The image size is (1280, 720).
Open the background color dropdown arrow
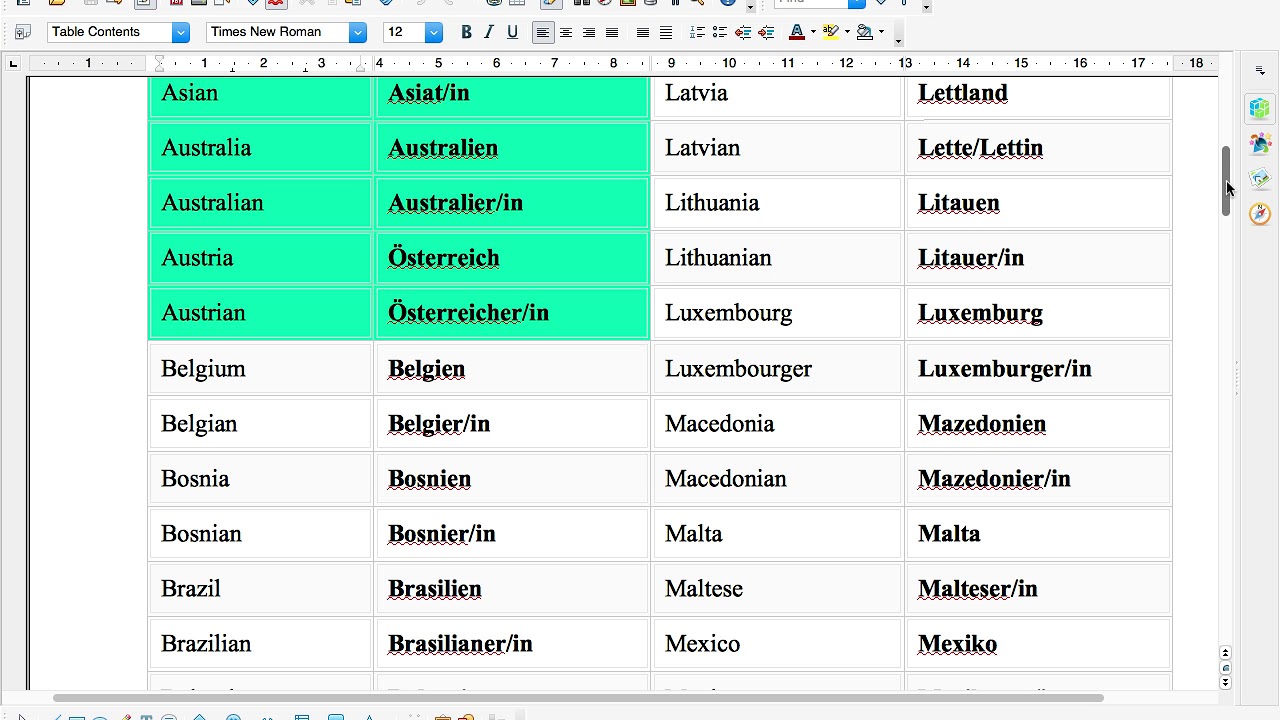pos(881,32)
